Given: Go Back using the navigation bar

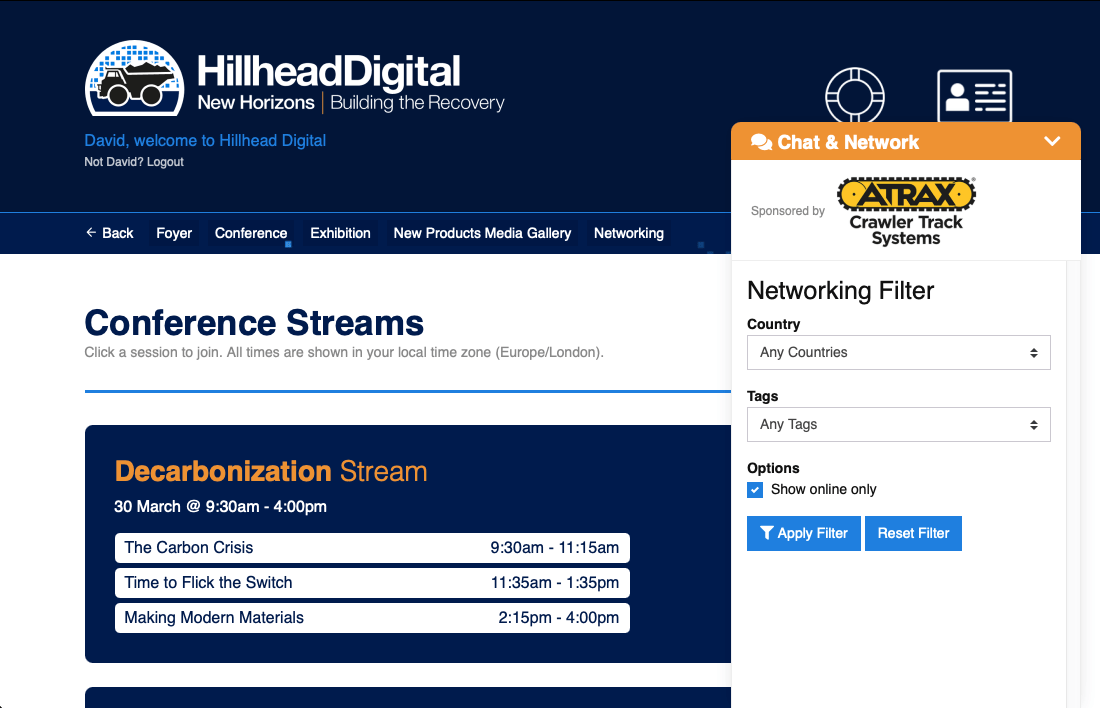Looking at the screenshot, I should [109, 233].
